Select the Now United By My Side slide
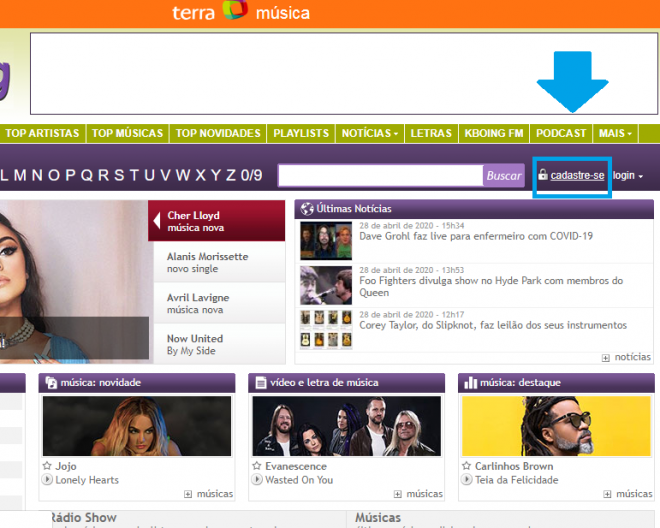Image resolution: width=660 pixels, height=528 pixels. tap(219, 344)
